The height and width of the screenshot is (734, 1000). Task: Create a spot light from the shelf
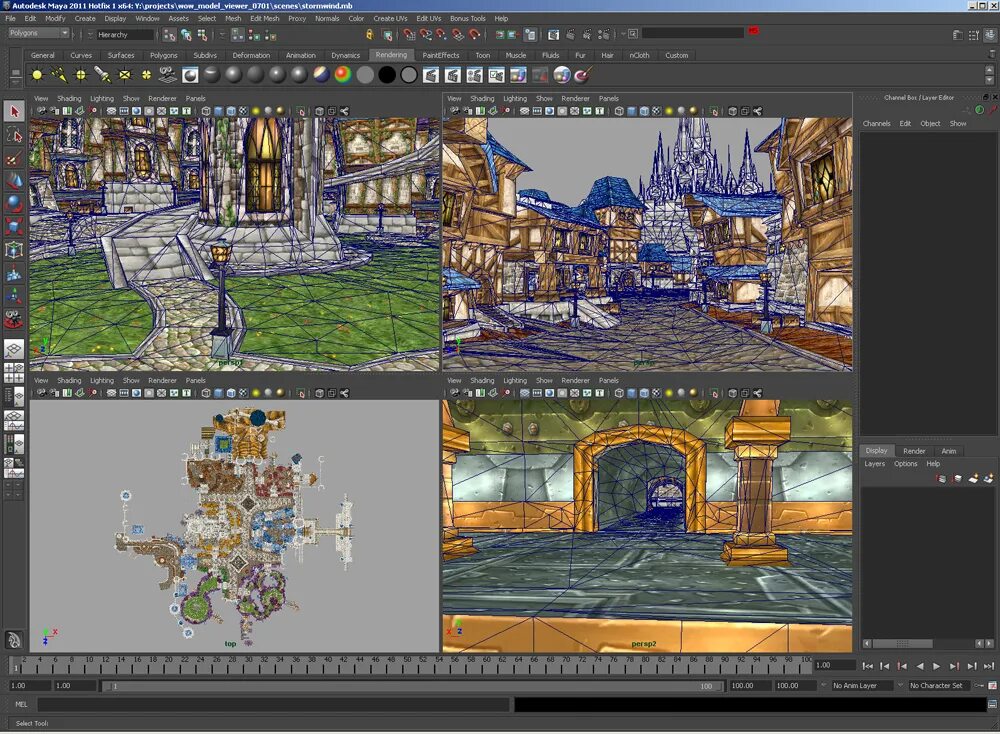tap(103, 75)
